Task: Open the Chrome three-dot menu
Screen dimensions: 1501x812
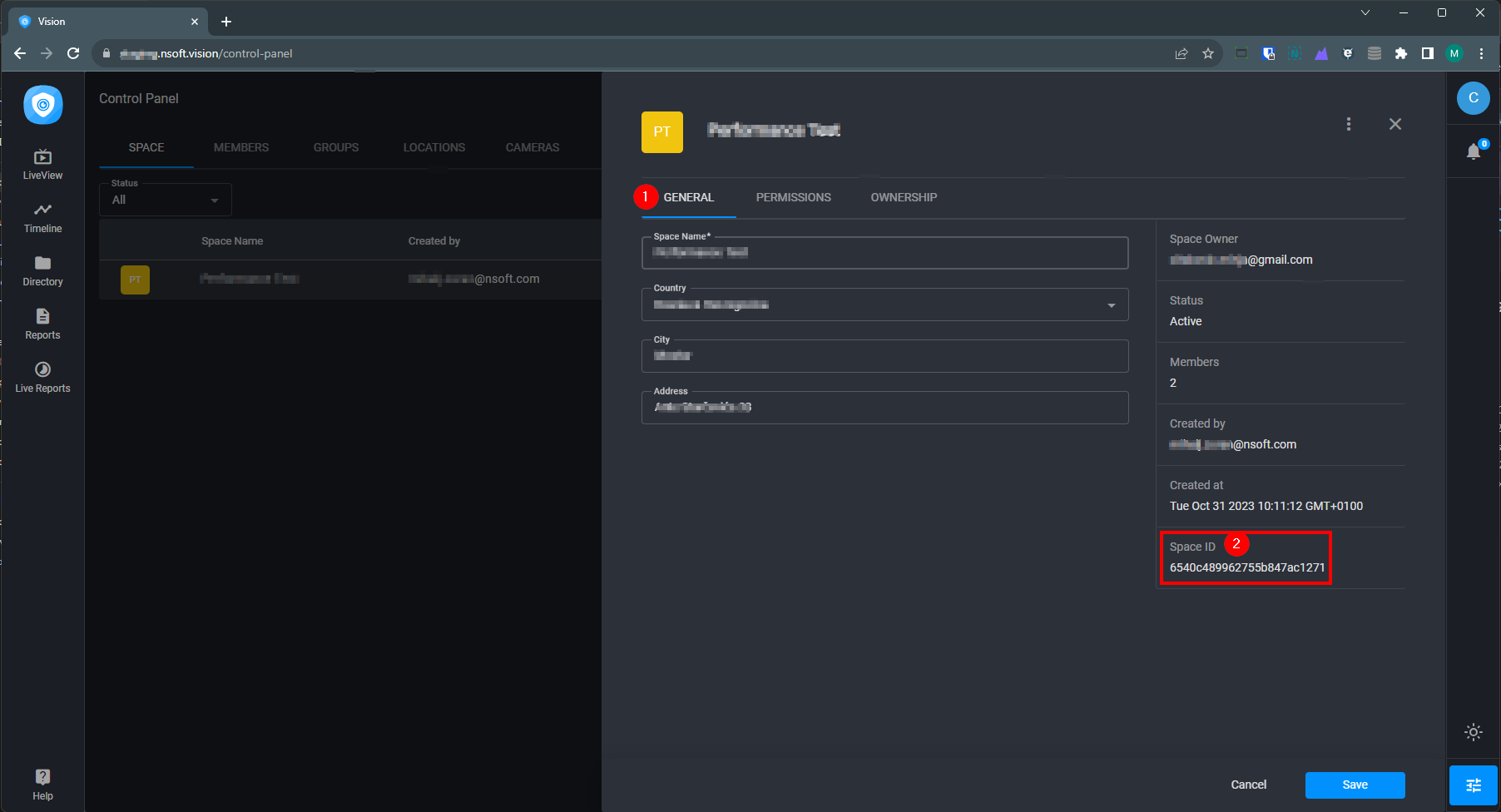Action: (x=1481, y=53)
